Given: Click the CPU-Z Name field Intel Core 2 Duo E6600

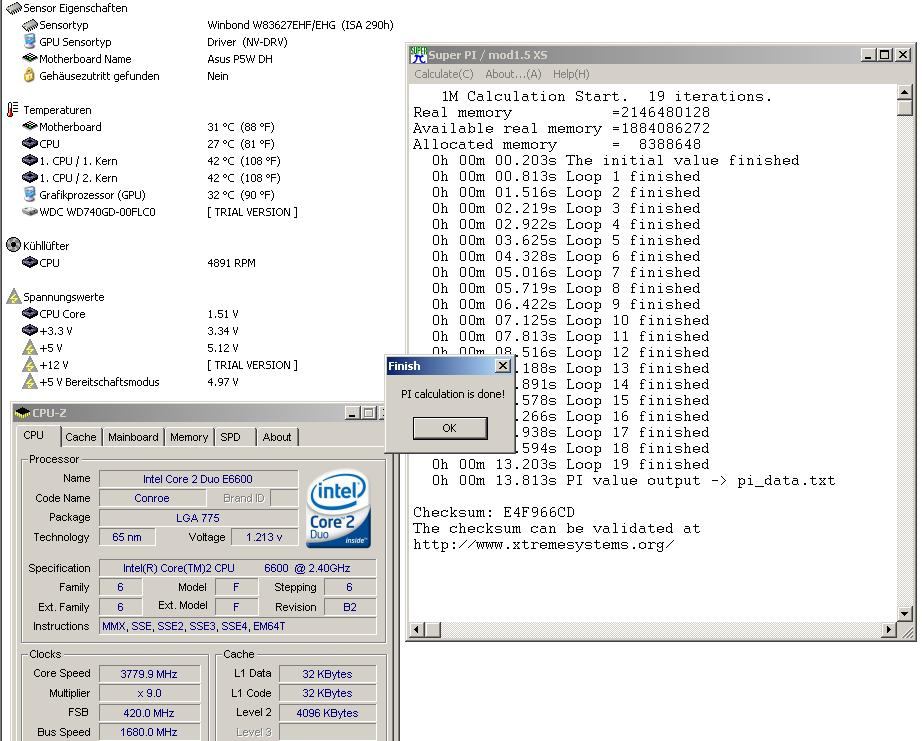Looking at the screenshot, I should pyautogui.click(x=198, y=479).
